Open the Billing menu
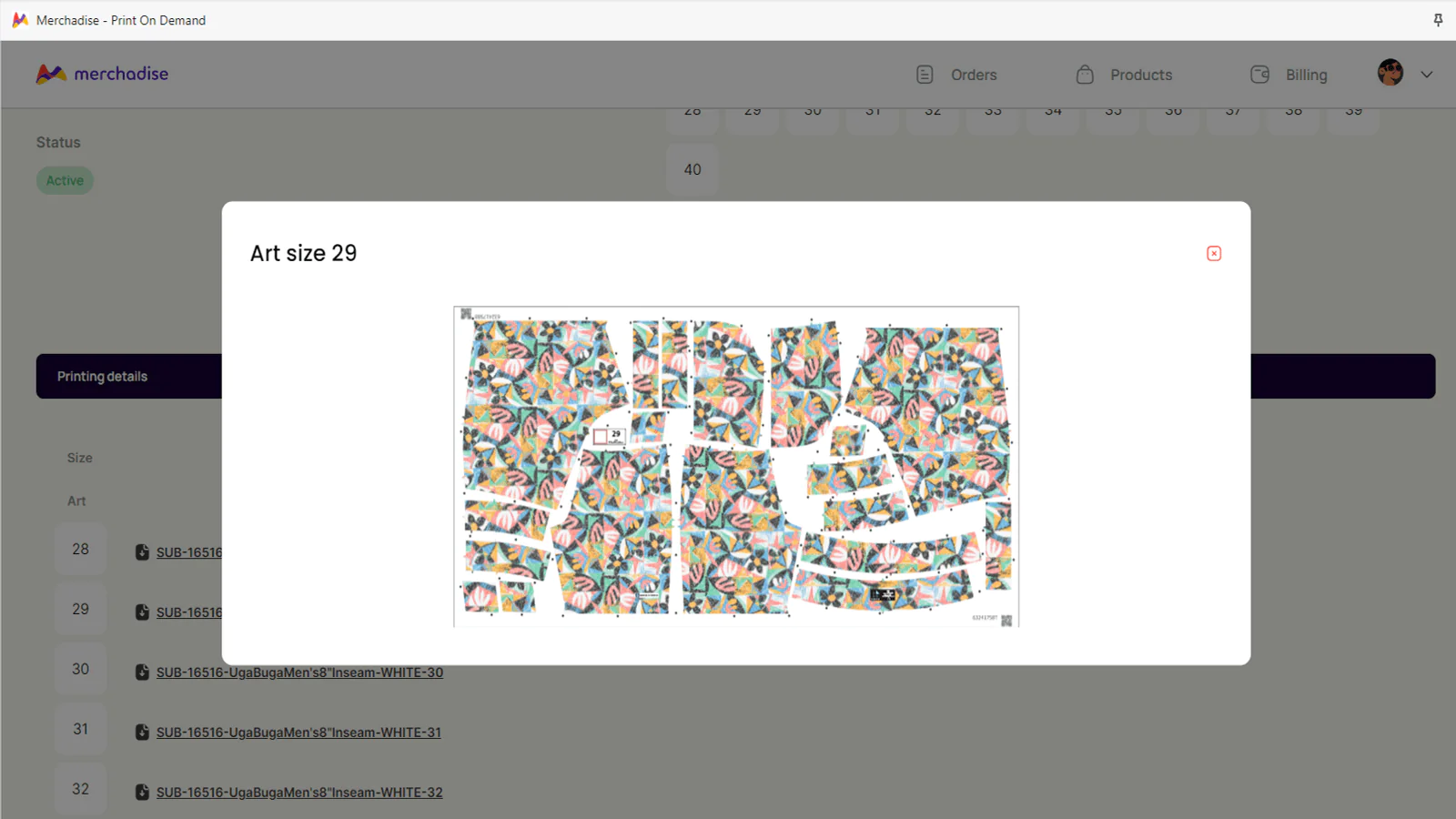Image resolution: width=1456 pixels, height=819 pixels. (1306, 75)
